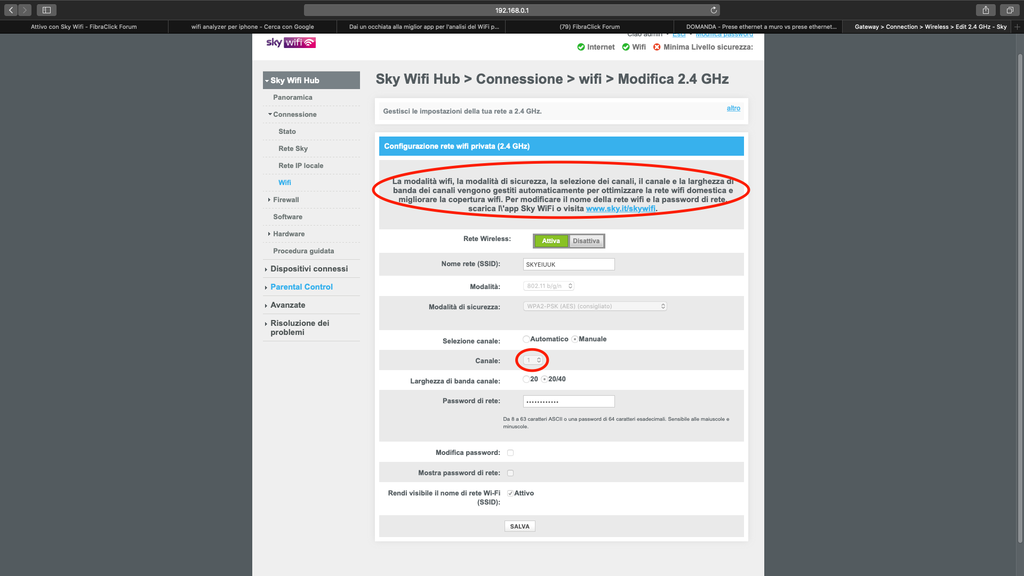The height and width of the screenshot is (576, 1024).
Task: Click the green Wifi status icon
Action: [626, 47]
